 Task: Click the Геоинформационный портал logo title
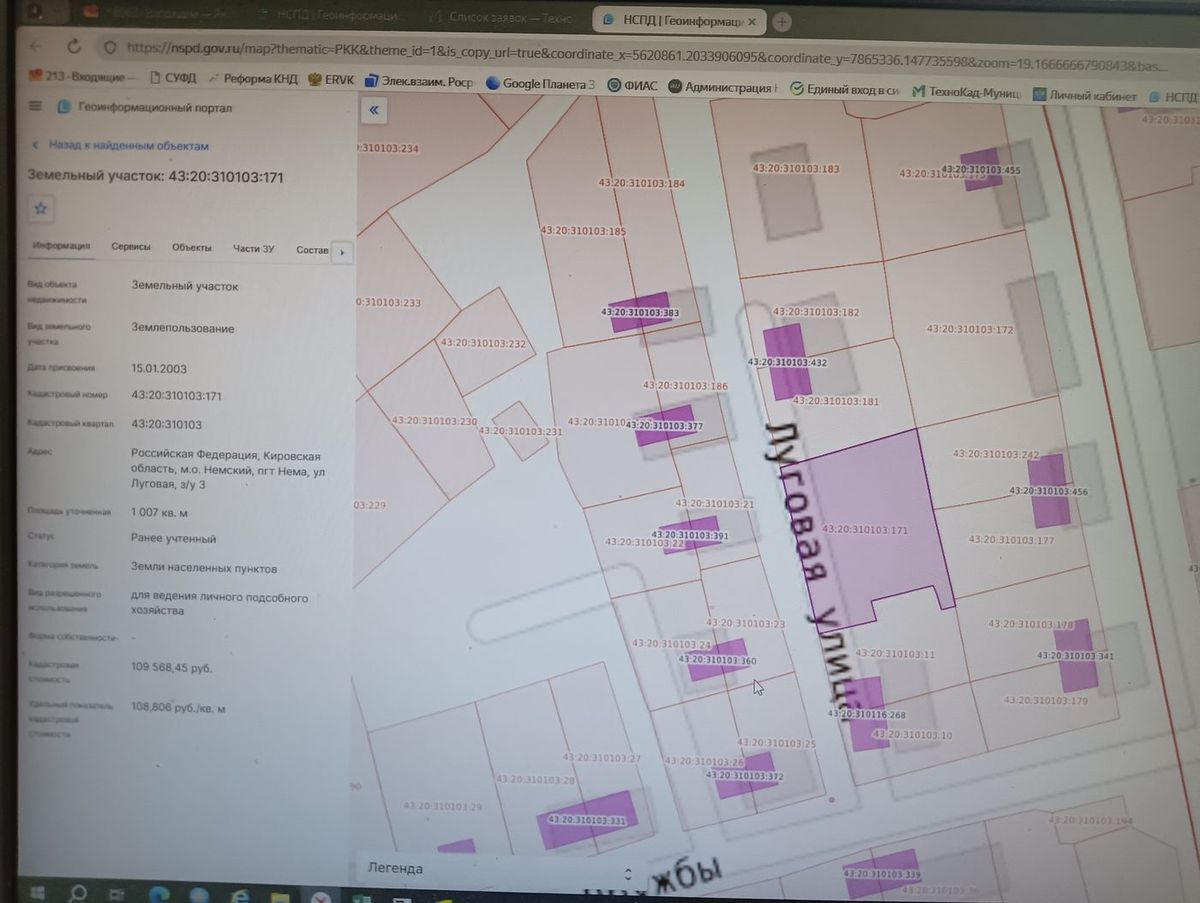(x=143, y=108)
